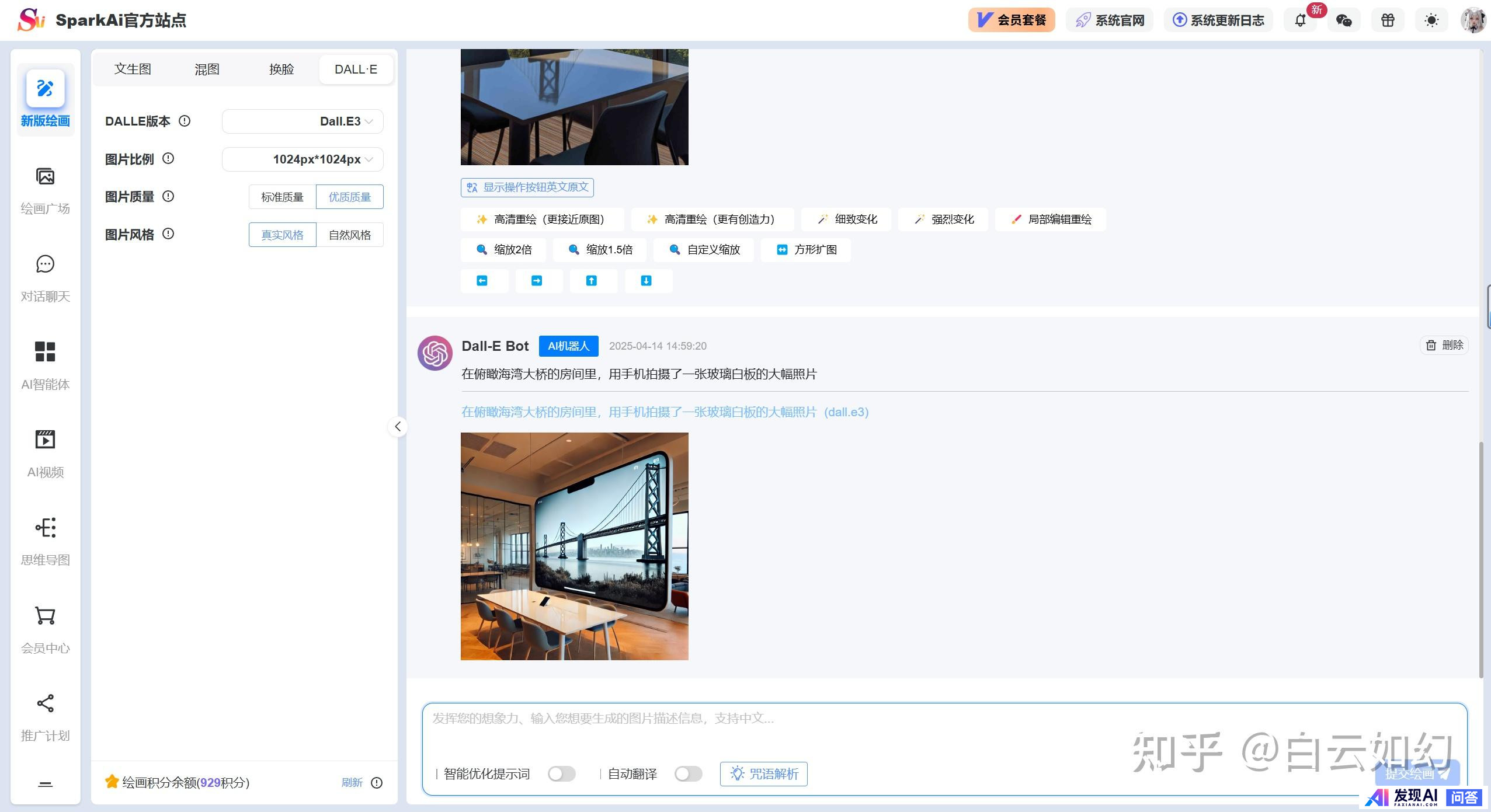Click the 咒语解析 button

tap(764, 774)
